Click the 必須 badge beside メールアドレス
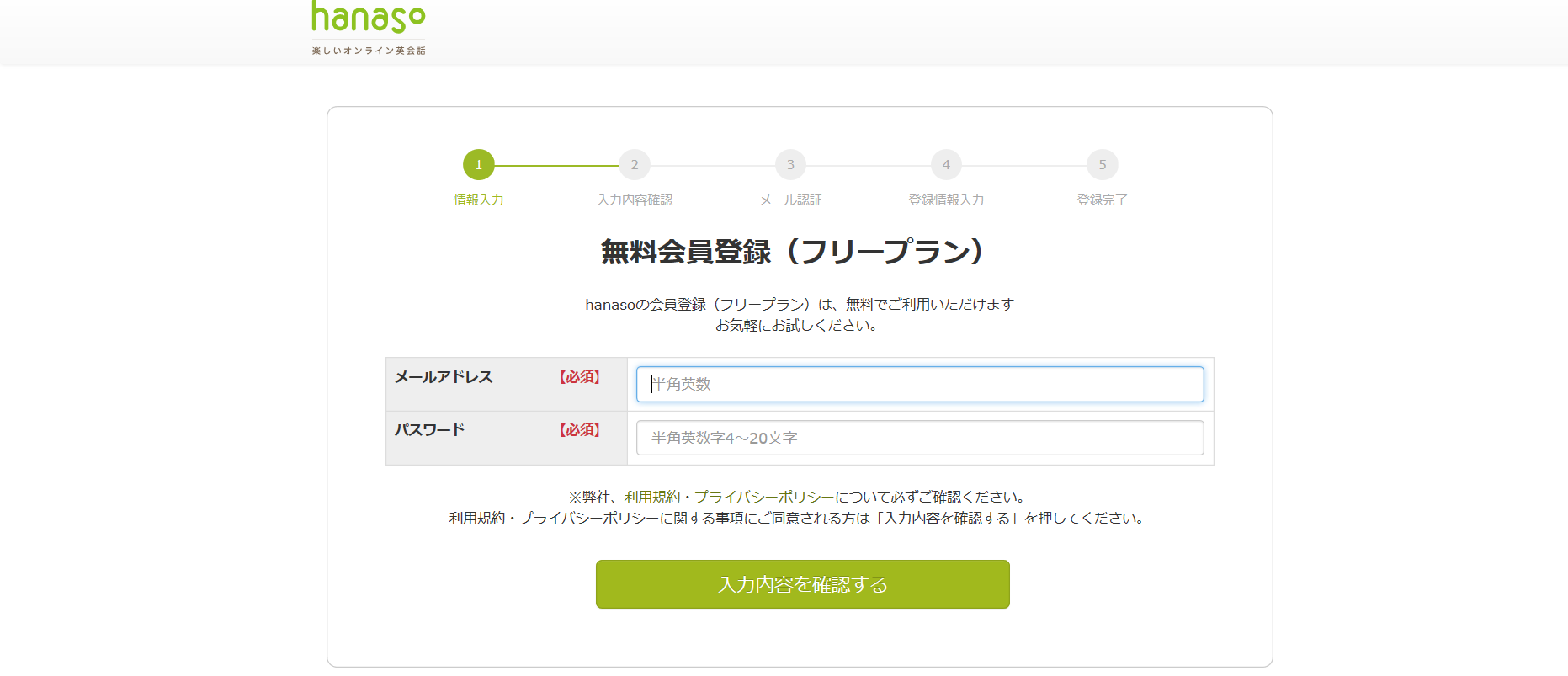1568x676 pixels. coord(580,377)
